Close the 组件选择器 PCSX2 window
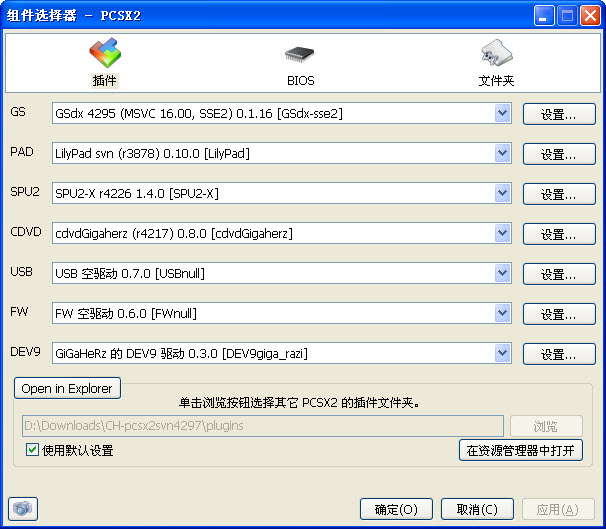This screenshot has height=529, width=606. (591, 16)
